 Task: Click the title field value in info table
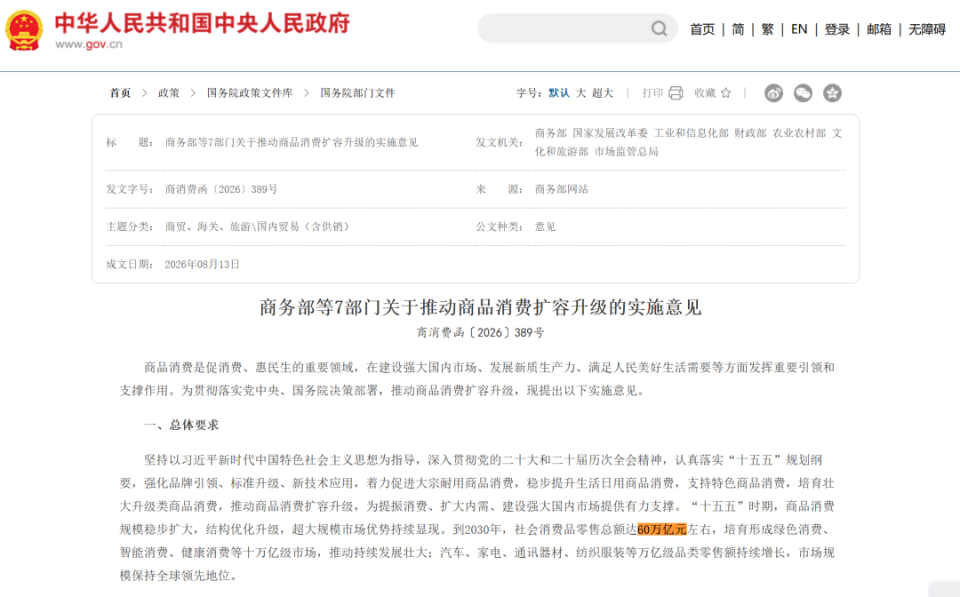point(291,143)
